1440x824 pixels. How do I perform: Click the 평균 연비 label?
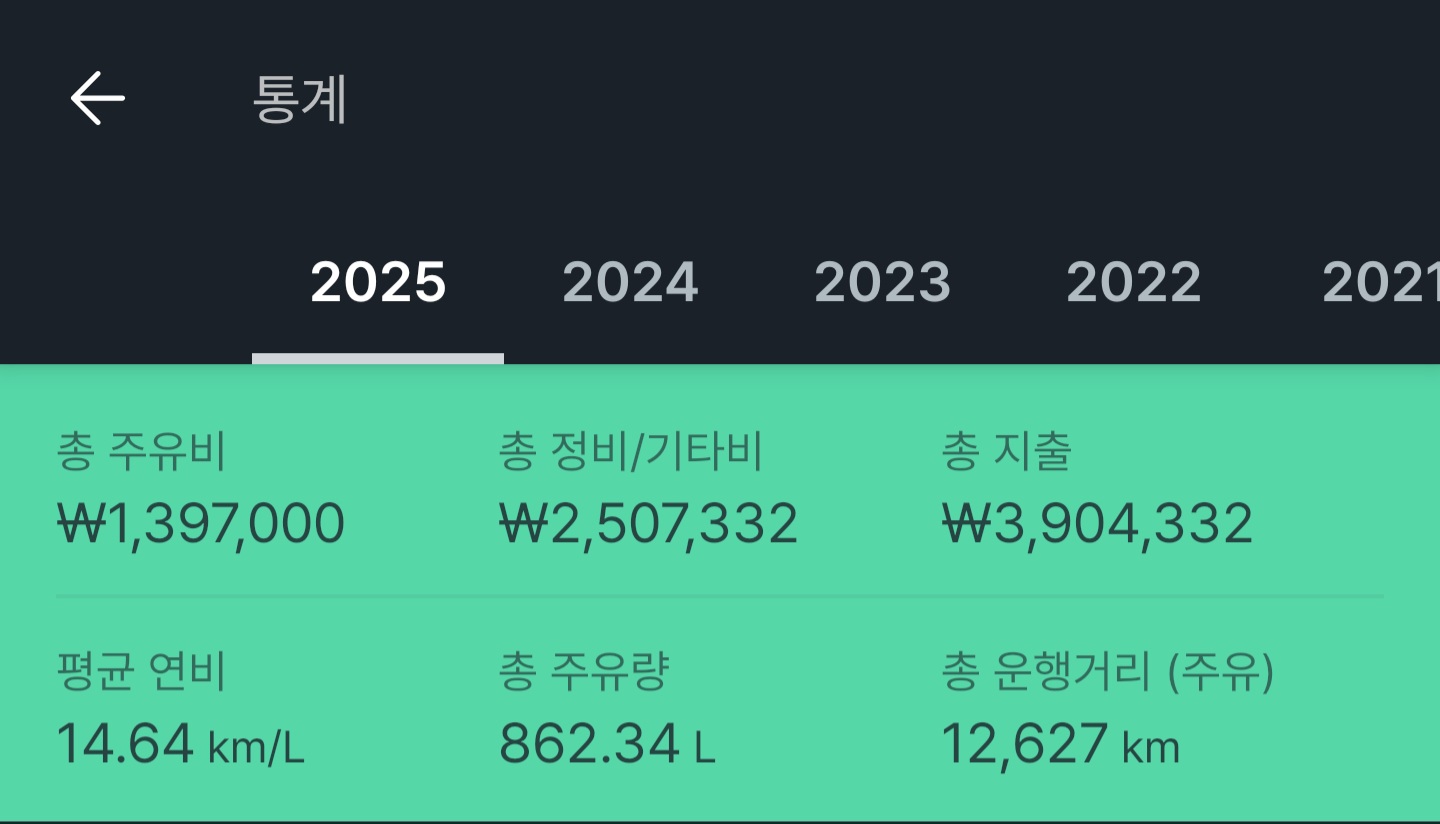click(x=142, y=672)
